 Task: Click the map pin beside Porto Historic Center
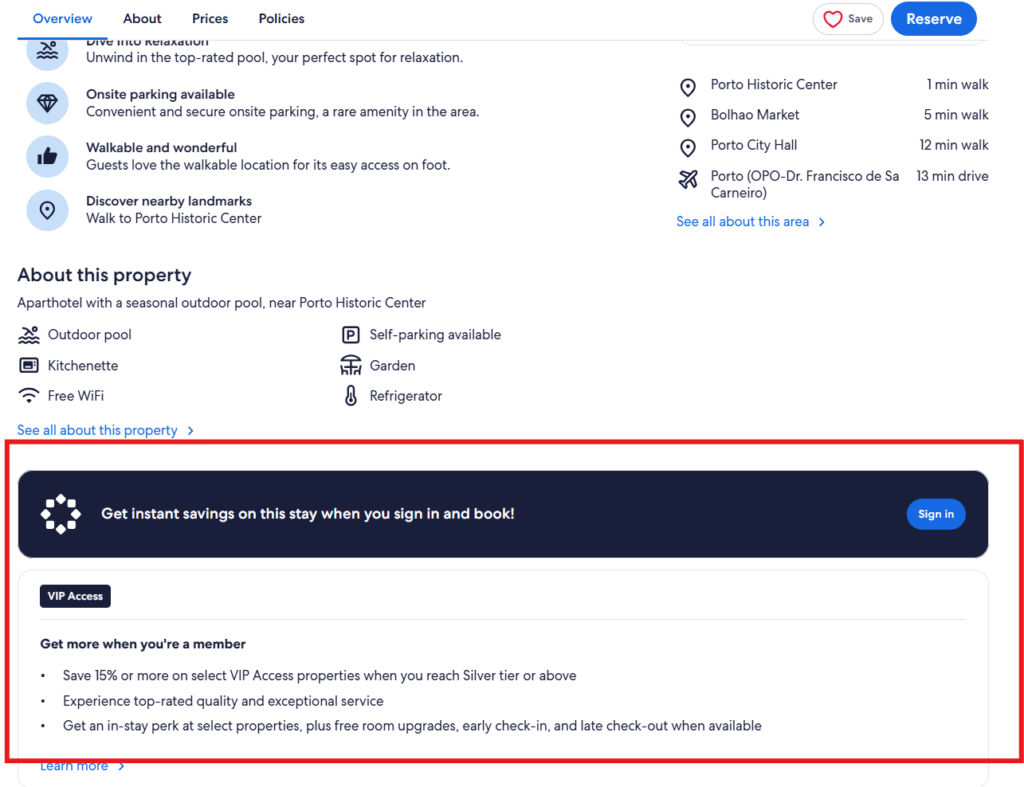click(x=687, y=87)
